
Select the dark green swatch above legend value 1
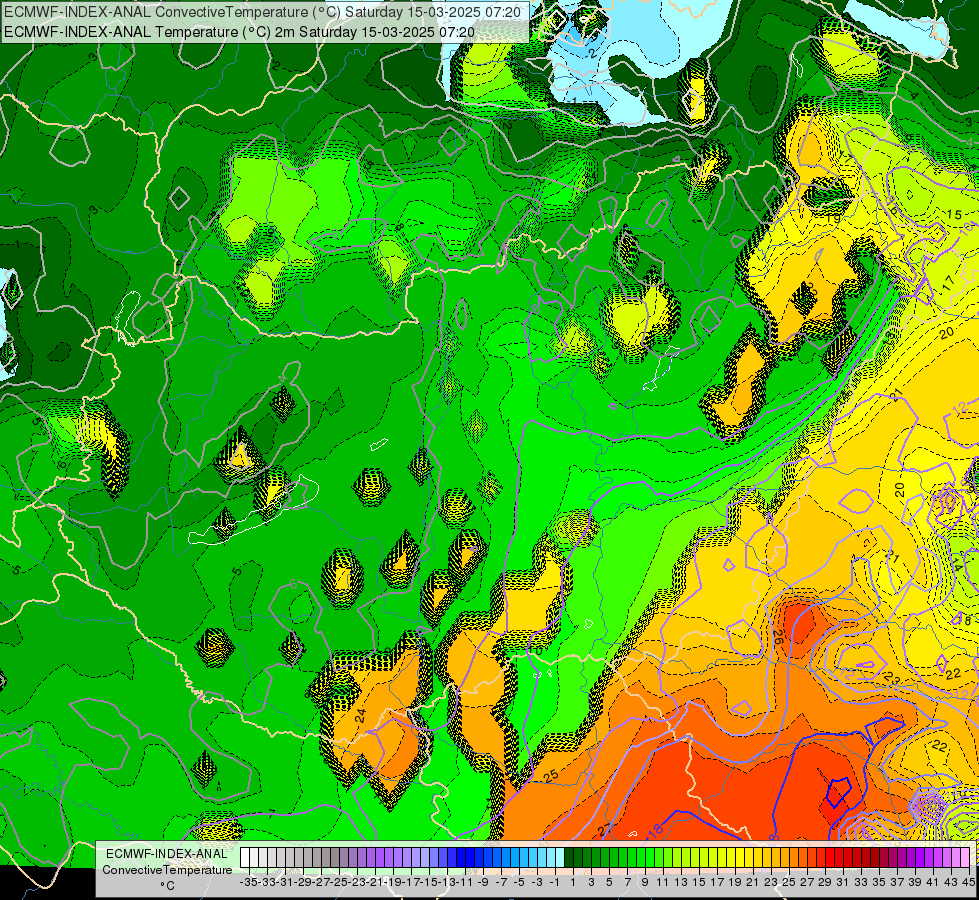pyautogui.click(x=569, y=857)
